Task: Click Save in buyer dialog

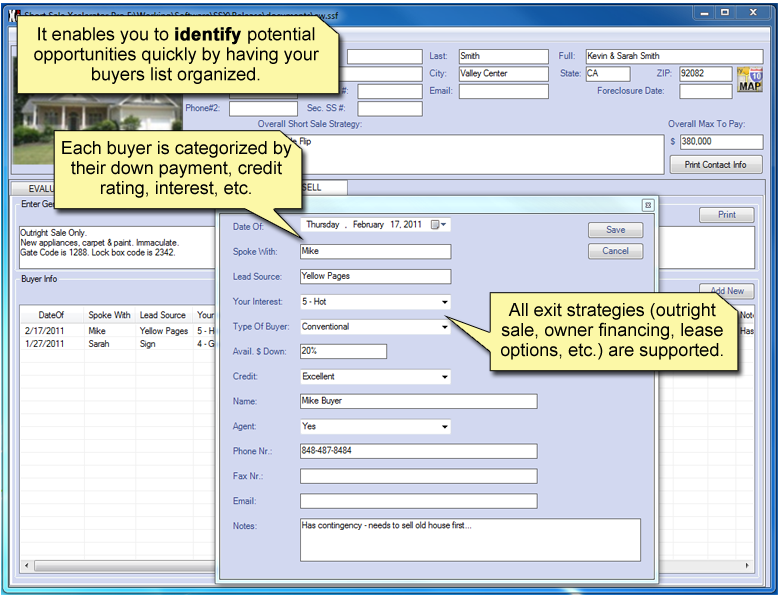Action: tap(615, 229)
